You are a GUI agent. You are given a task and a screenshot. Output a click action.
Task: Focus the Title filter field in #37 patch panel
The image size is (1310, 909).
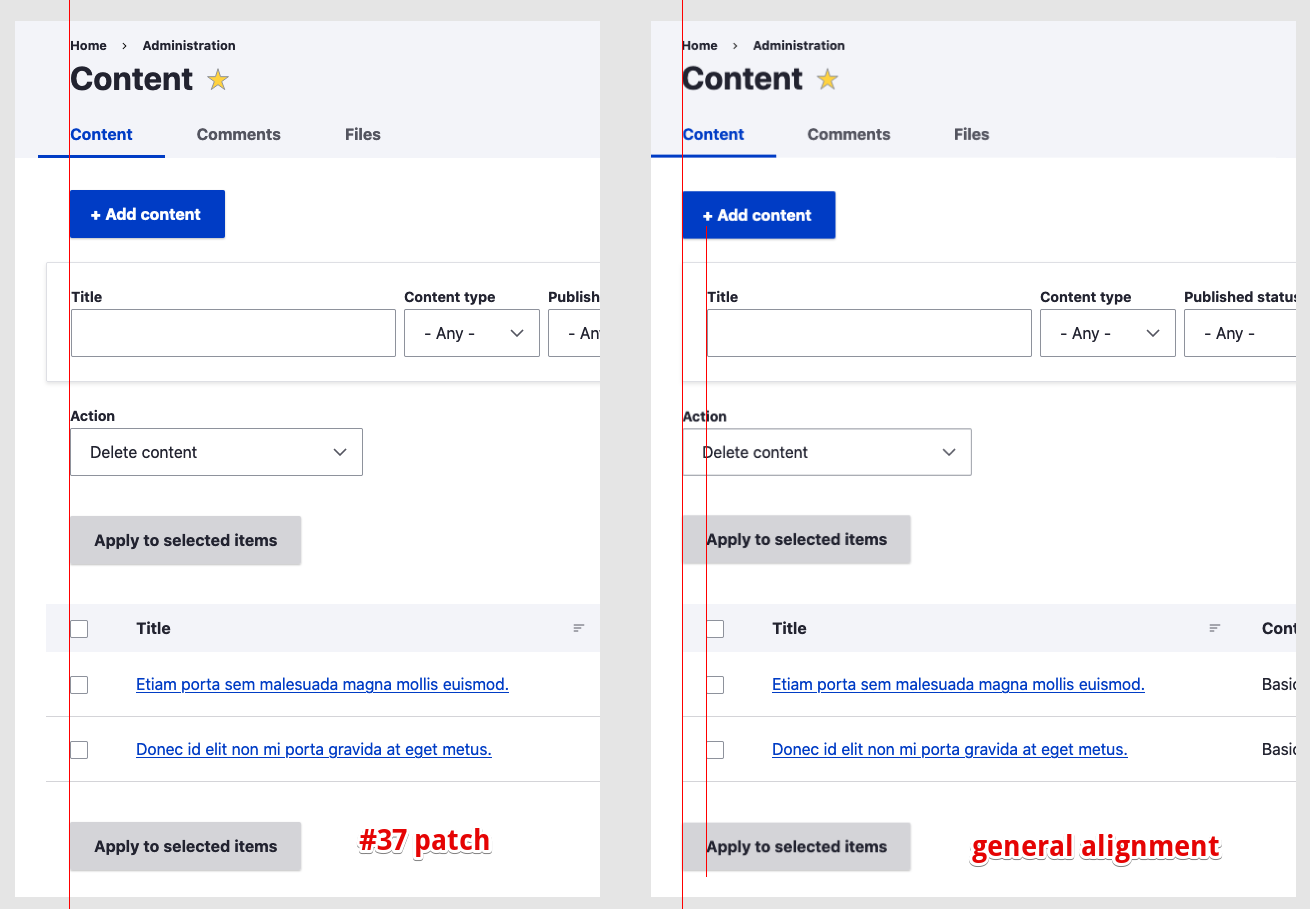(x=233, y=333)
